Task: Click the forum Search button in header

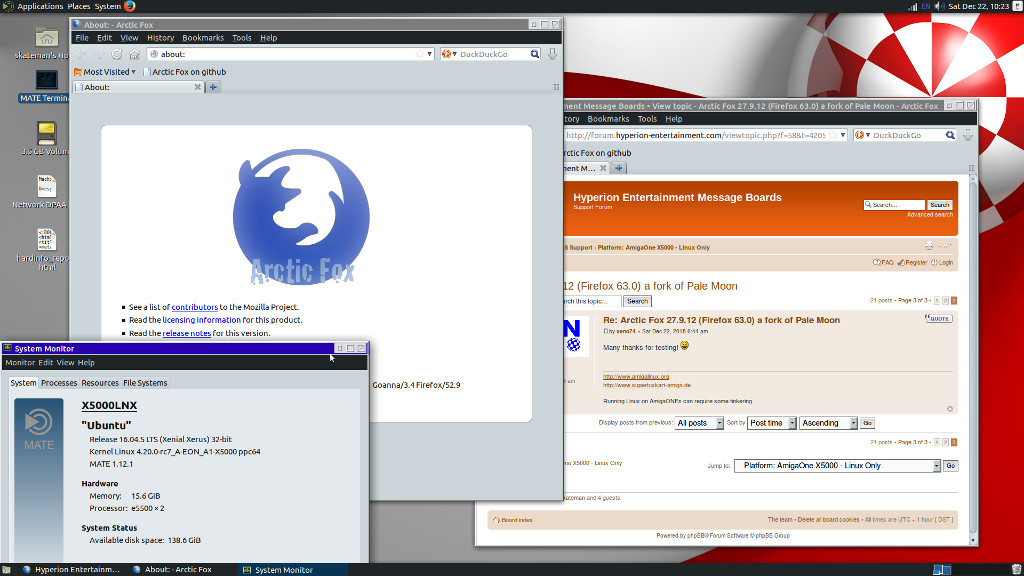Action: [x=940, y=204]
